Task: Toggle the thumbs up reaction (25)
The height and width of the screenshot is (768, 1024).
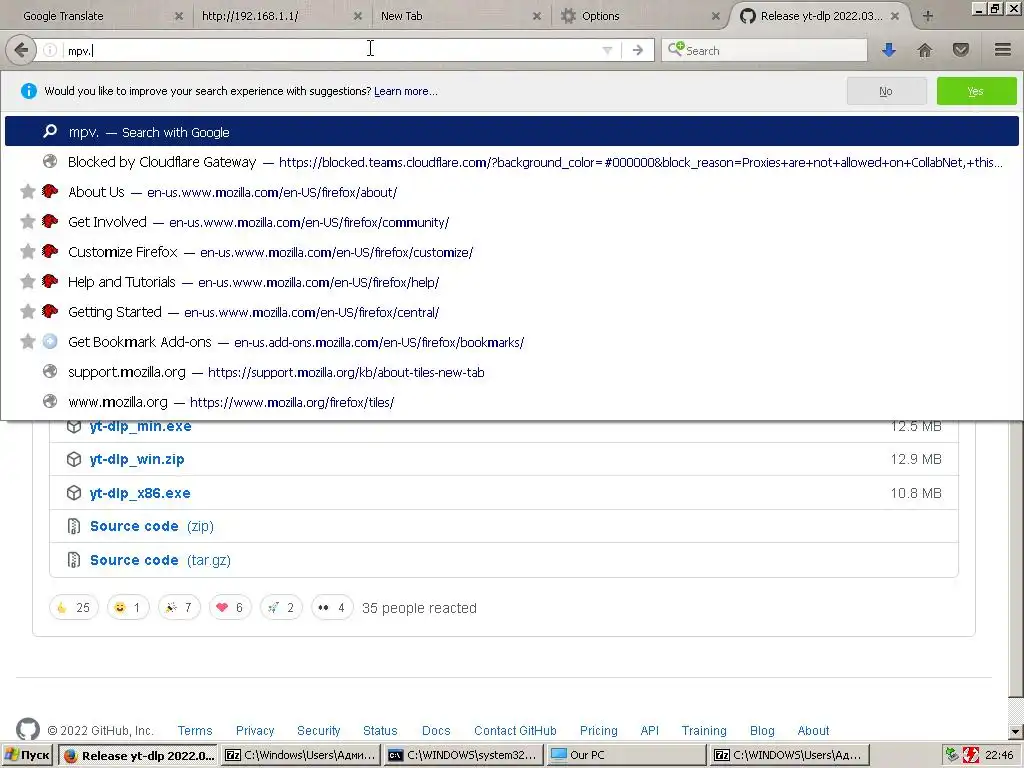Action: [74, 607]
